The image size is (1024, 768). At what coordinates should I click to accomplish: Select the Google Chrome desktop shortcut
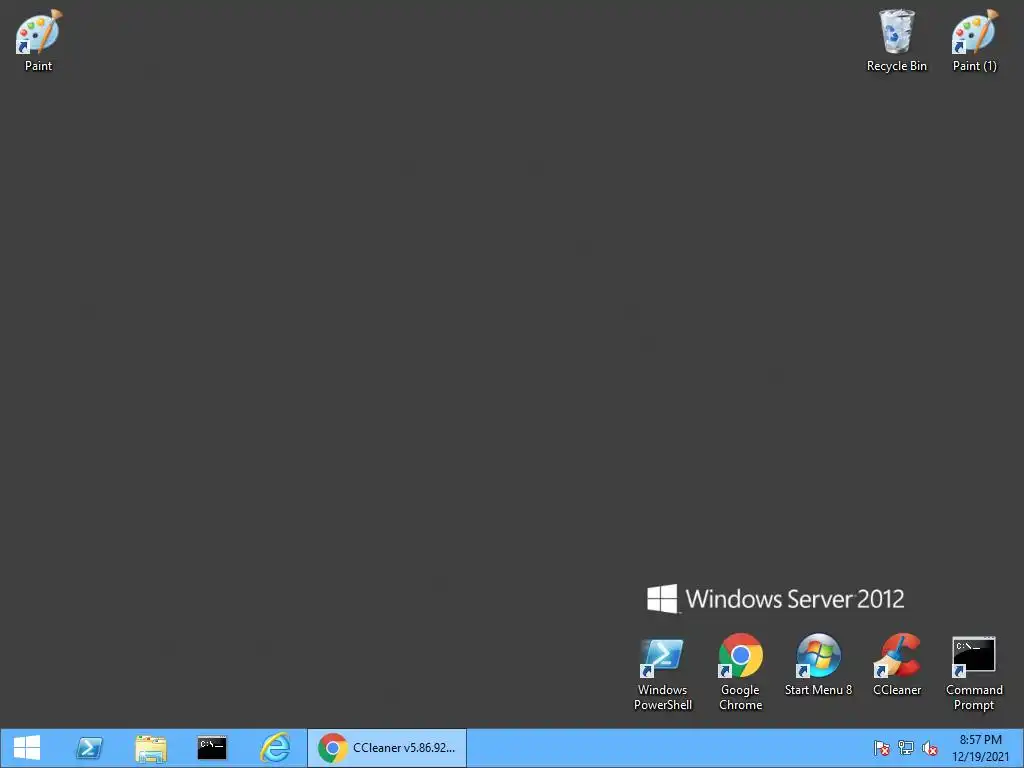point(740,673)
